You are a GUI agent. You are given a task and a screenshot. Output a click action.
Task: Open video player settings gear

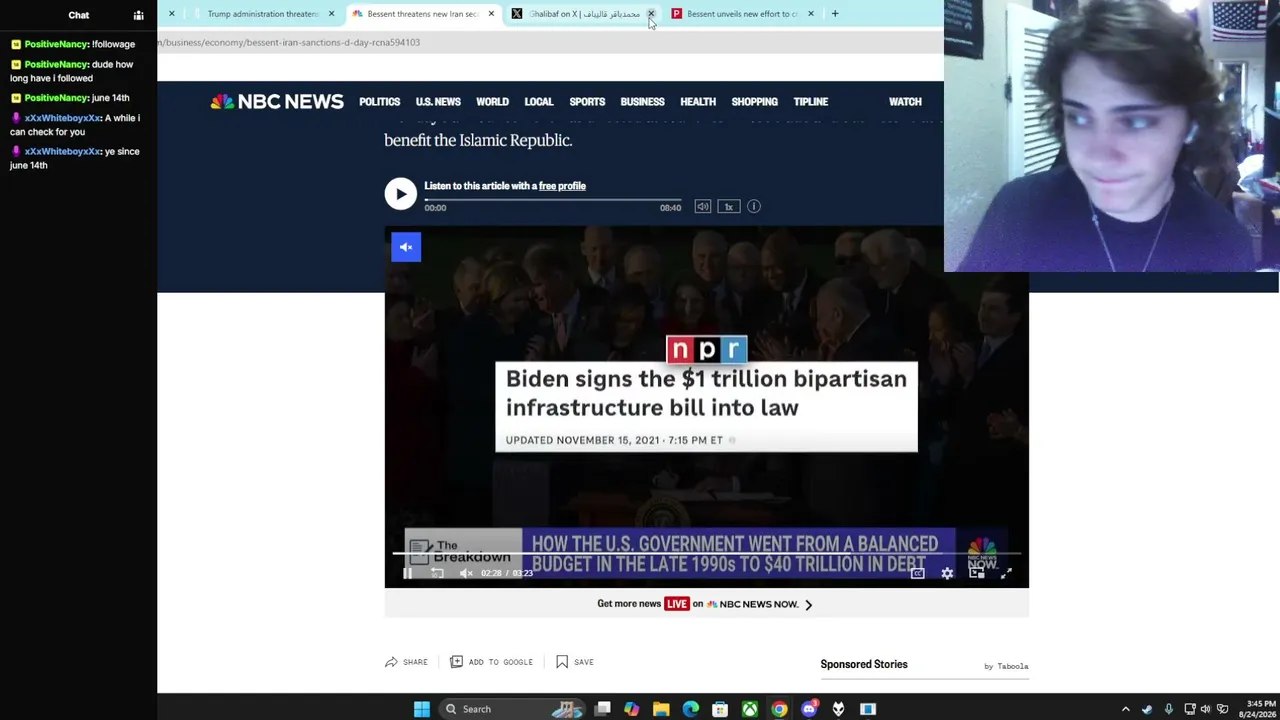pyautogui.click(x=947, y=573)
